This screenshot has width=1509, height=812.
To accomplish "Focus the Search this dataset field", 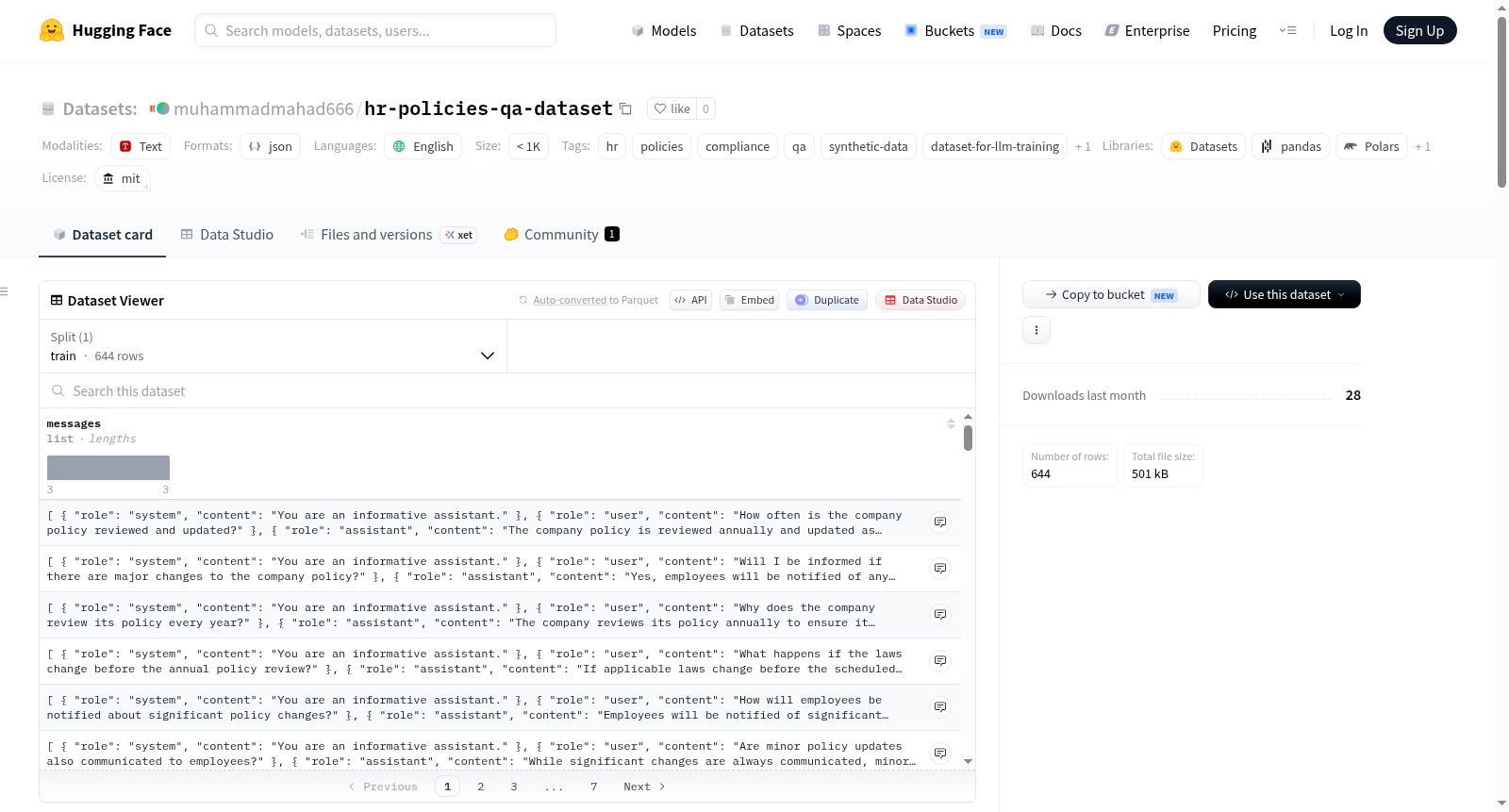I will pos(507,390).
